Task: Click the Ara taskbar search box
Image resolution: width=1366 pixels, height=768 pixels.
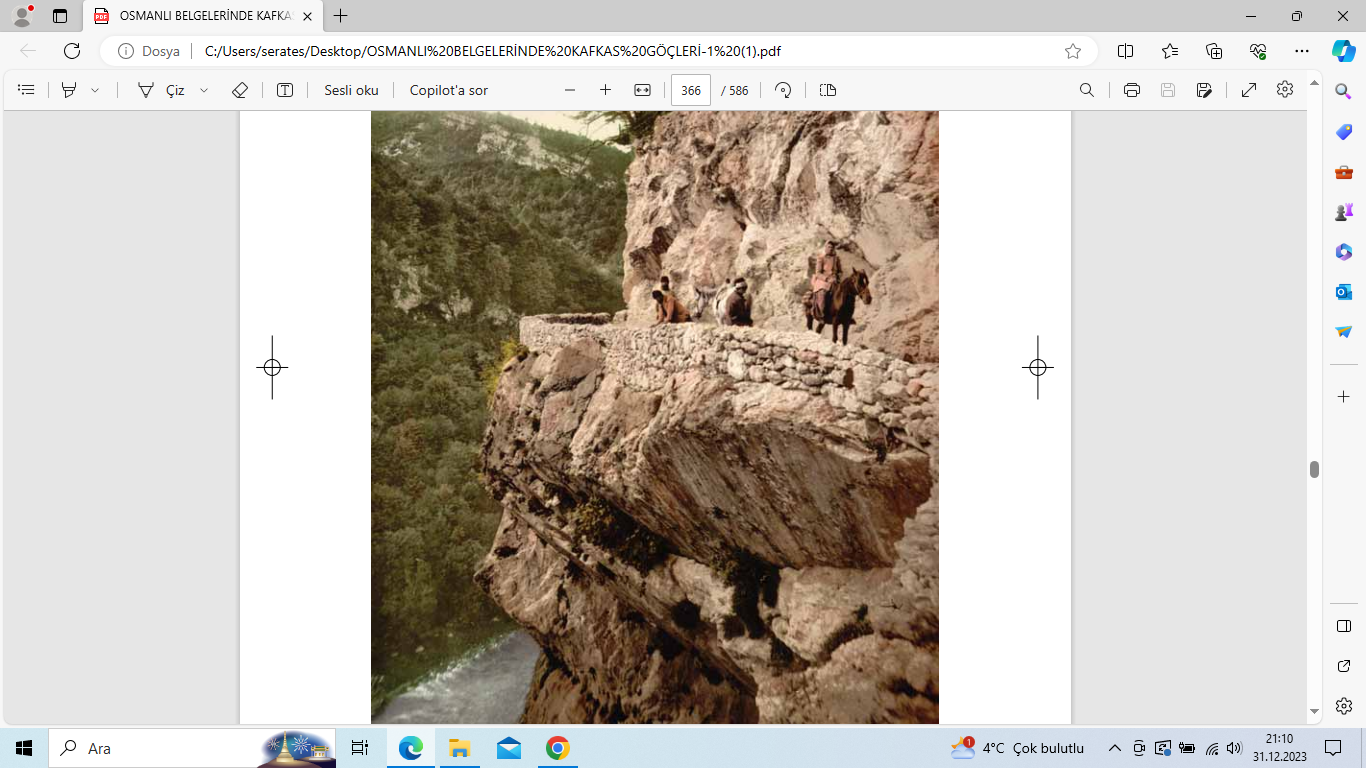Action: coord(192,748)
